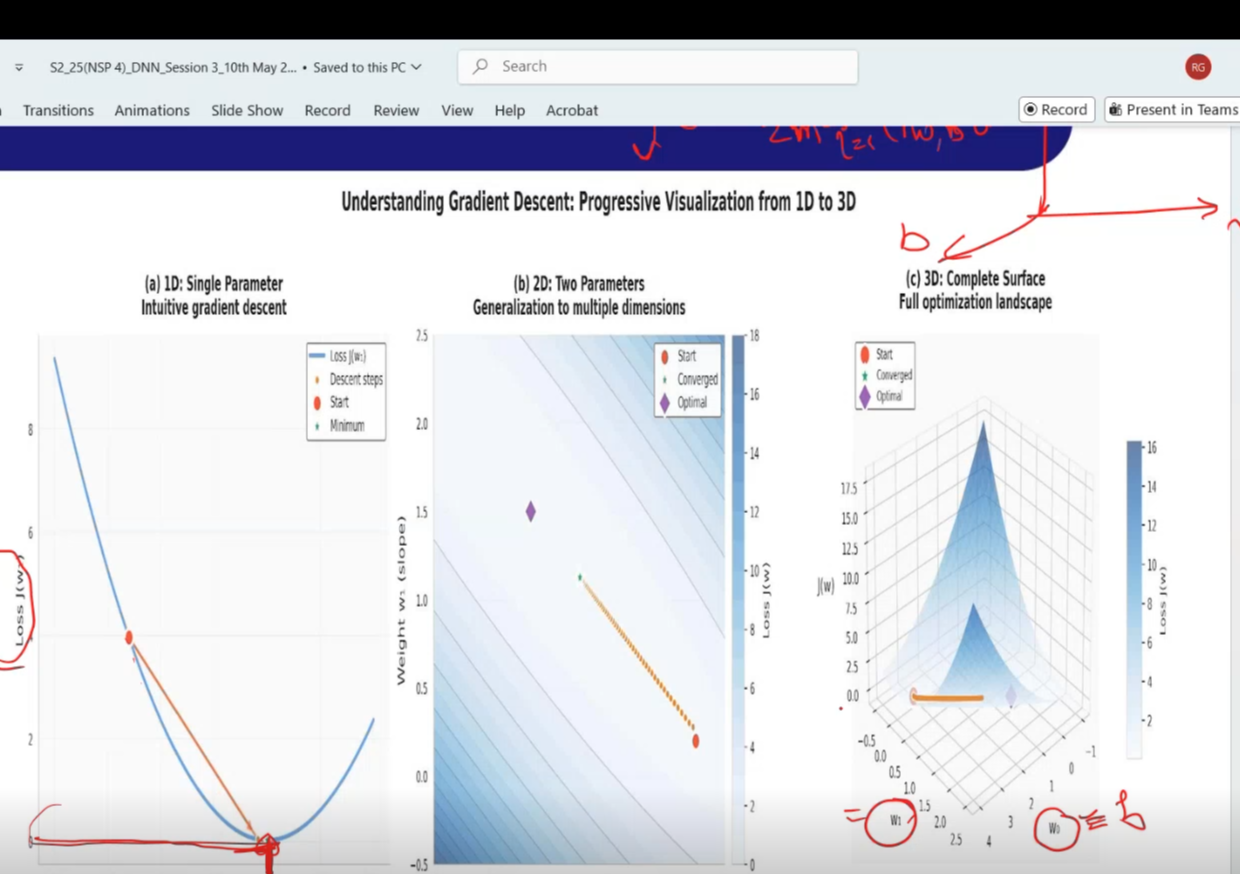Open the Quick Access Toolbar customize arrow
Screen dimensions: 1240x874
[x=19, y=67]
